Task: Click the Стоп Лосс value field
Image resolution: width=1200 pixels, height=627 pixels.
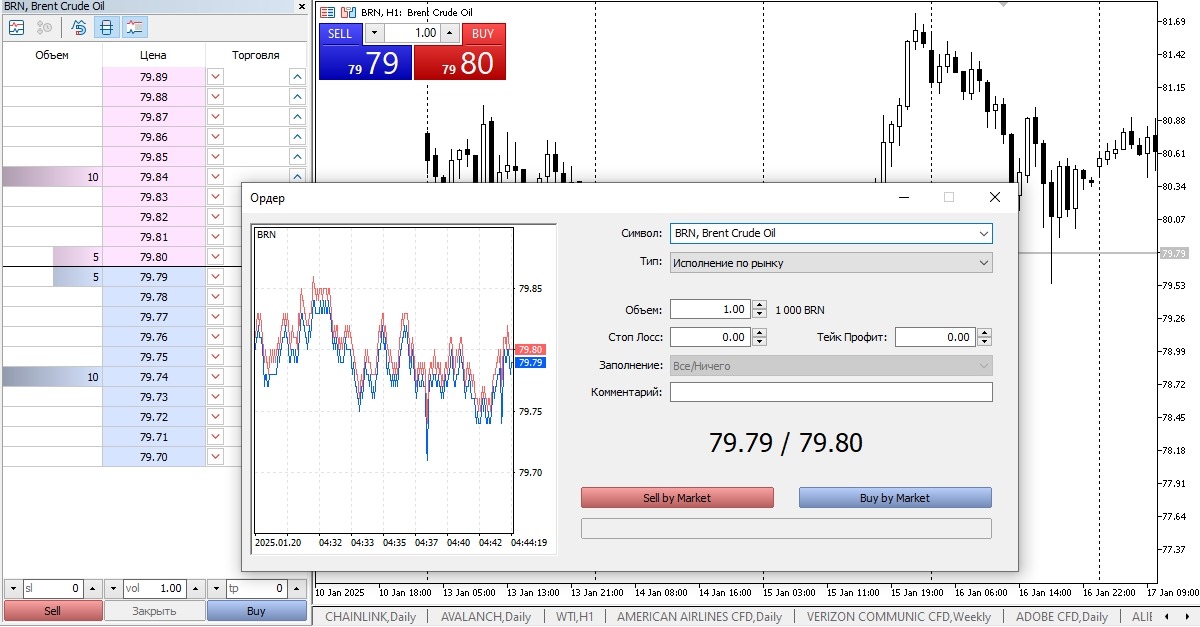Action: (x=710, y=337)
